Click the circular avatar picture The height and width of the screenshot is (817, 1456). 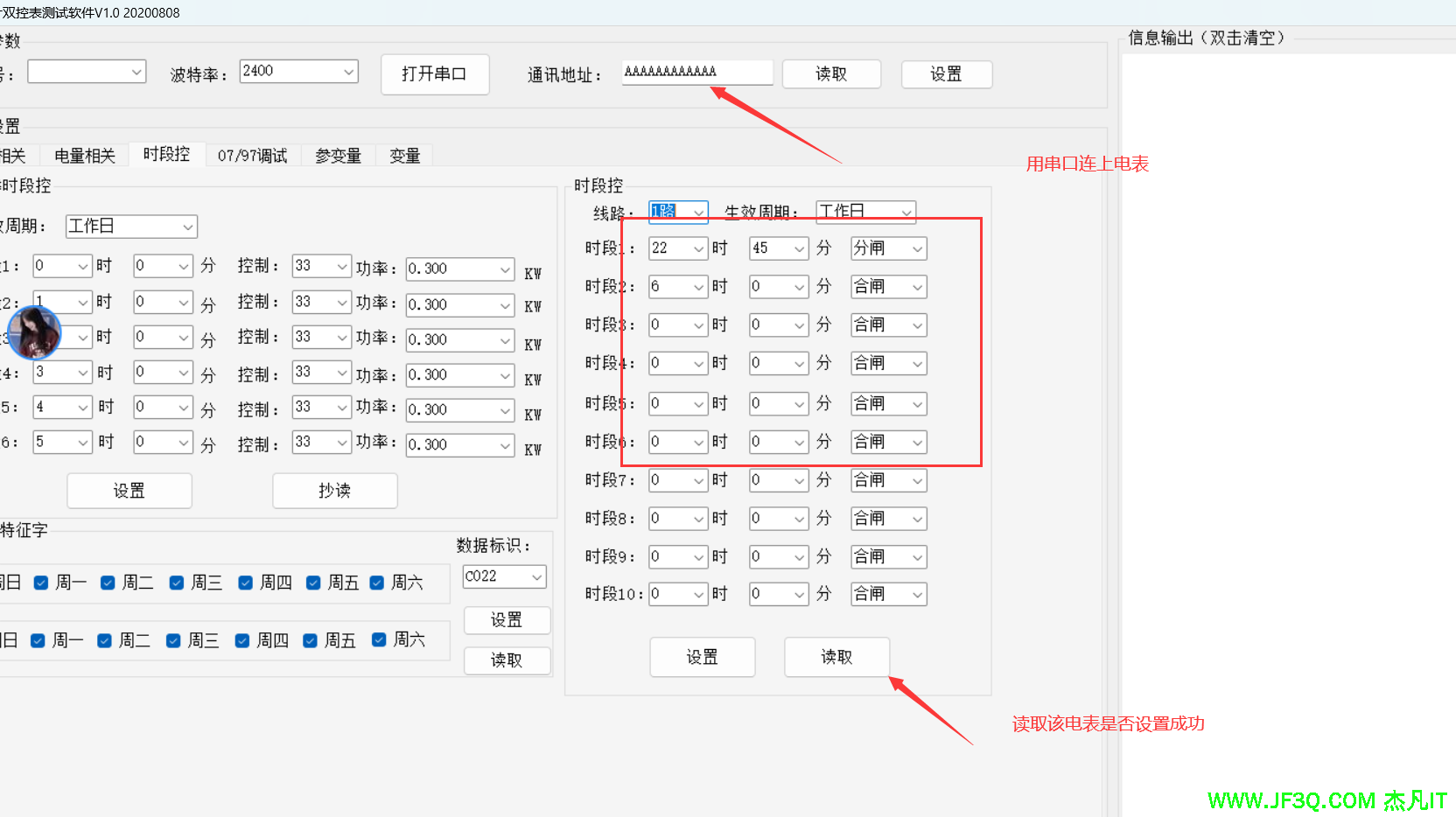[34, 332]
